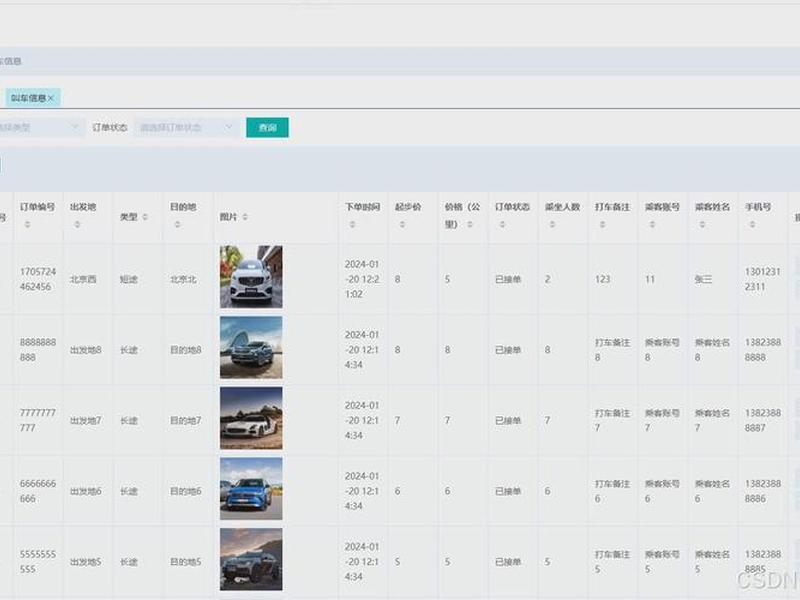The width and height of the screenshot is (800, 600).
Task: Open car image in 出发地5 row
Action: [x=251, y=559]
